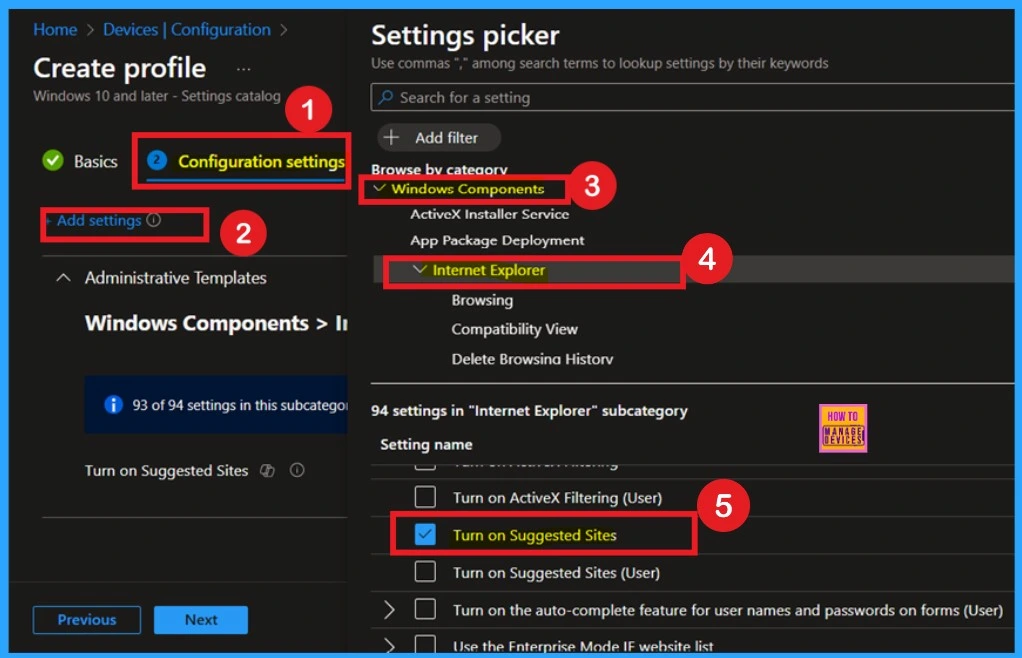This screenshot has width=1022, height=658.
Task: Click the search magnifier icon in Settings picker
Action: [385, 98]
